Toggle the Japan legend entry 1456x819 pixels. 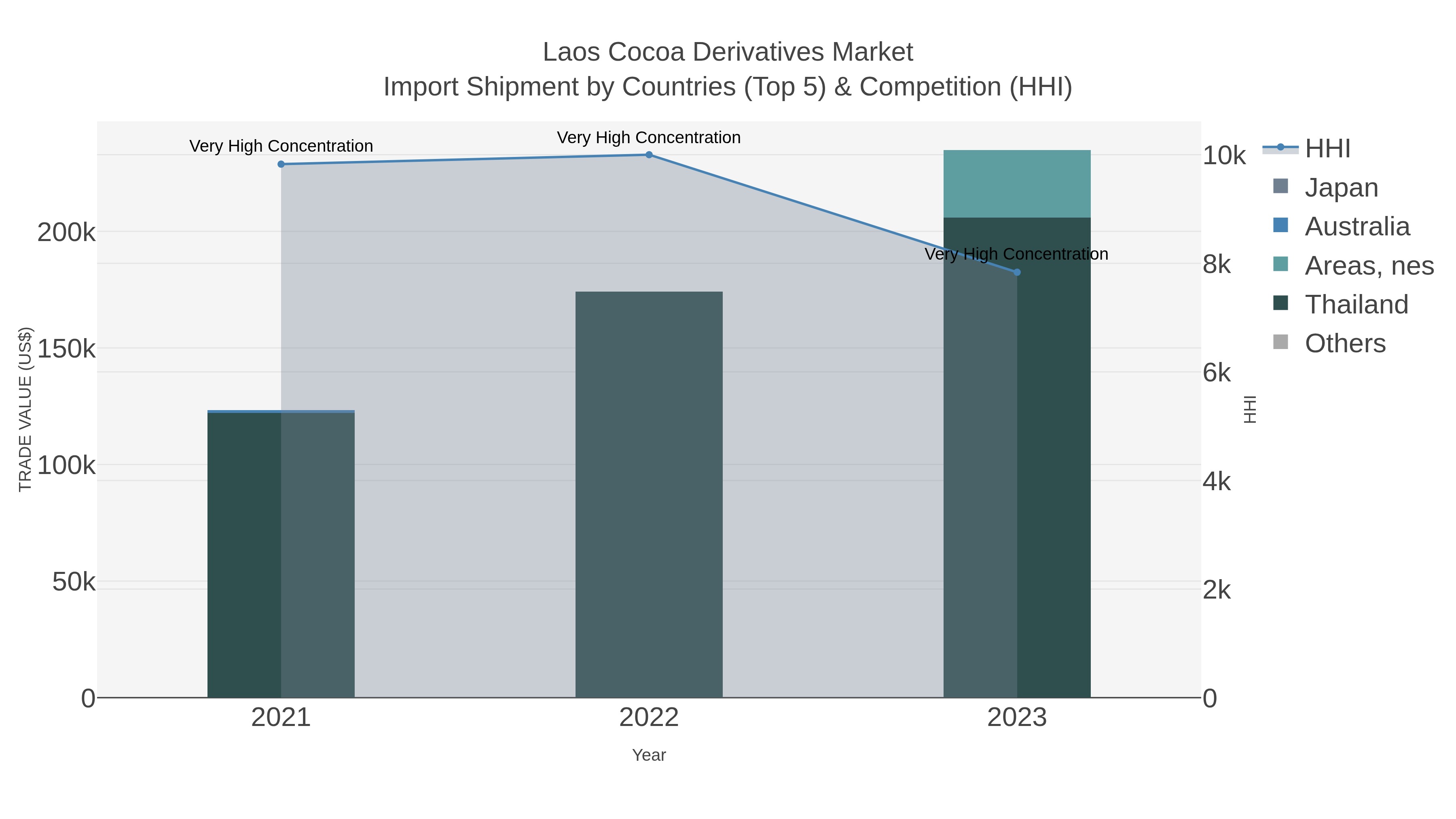1325,187
